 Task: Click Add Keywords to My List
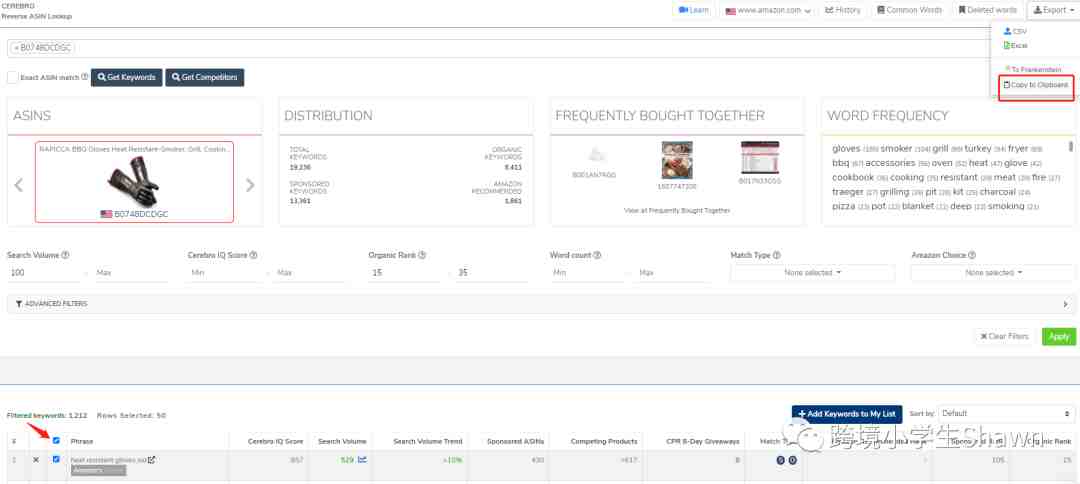(847, 414)
